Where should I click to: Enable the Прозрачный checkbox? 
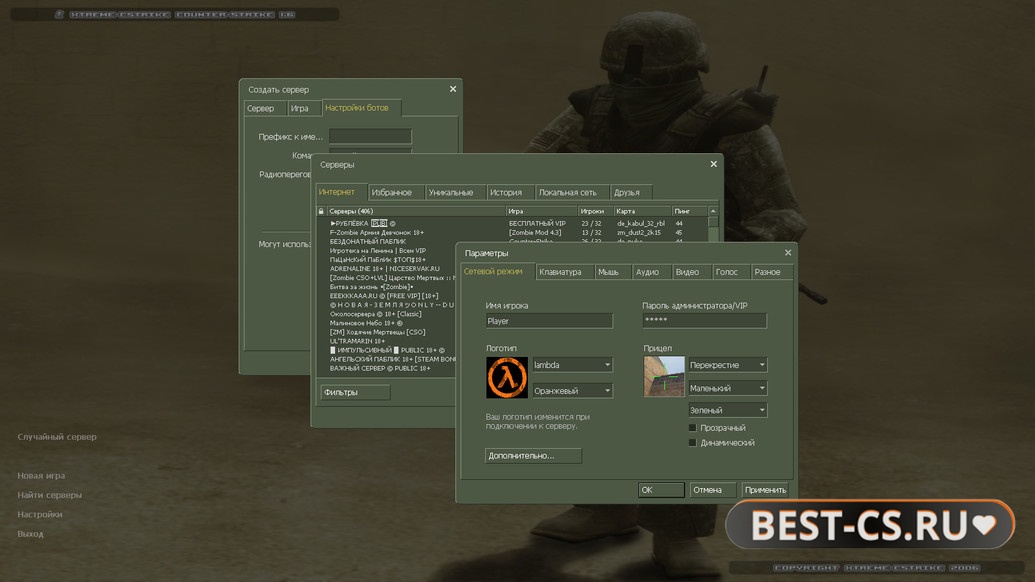(x=692, y=428)
